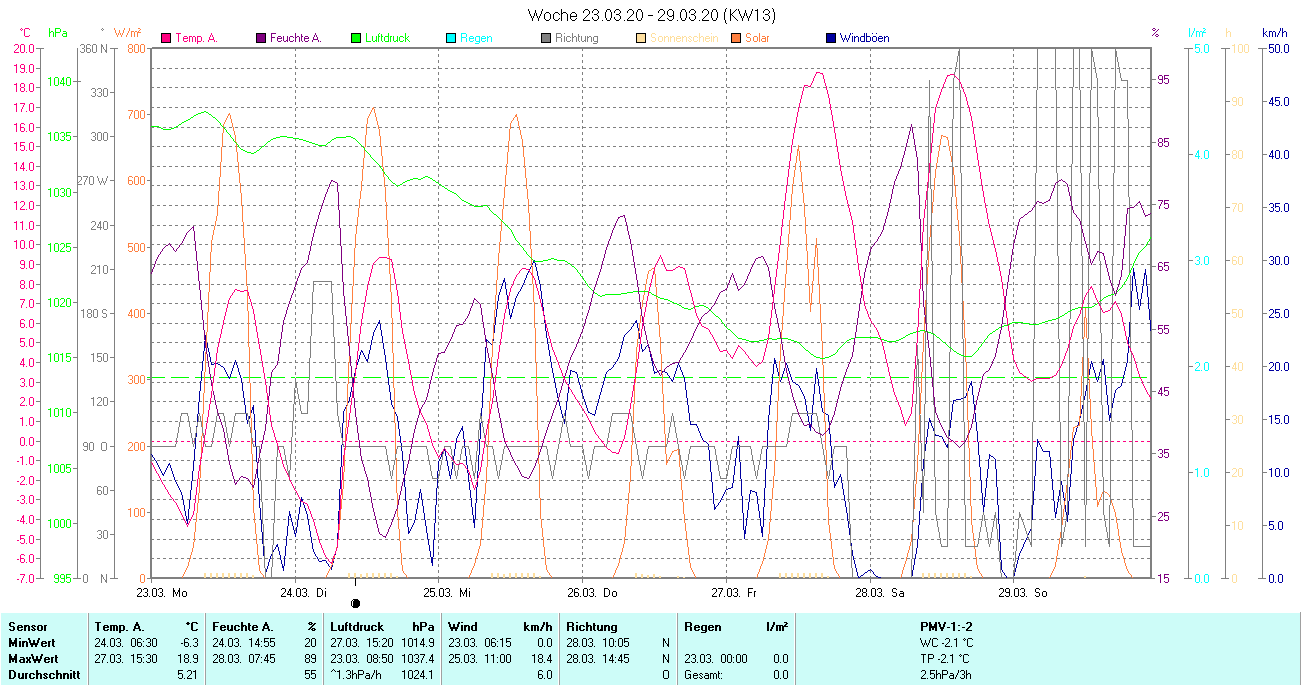Click the "28.03. 10:05" wind direction timestamp
Image resolution: width=1301 pixels, height=685 pixels.
598,643
